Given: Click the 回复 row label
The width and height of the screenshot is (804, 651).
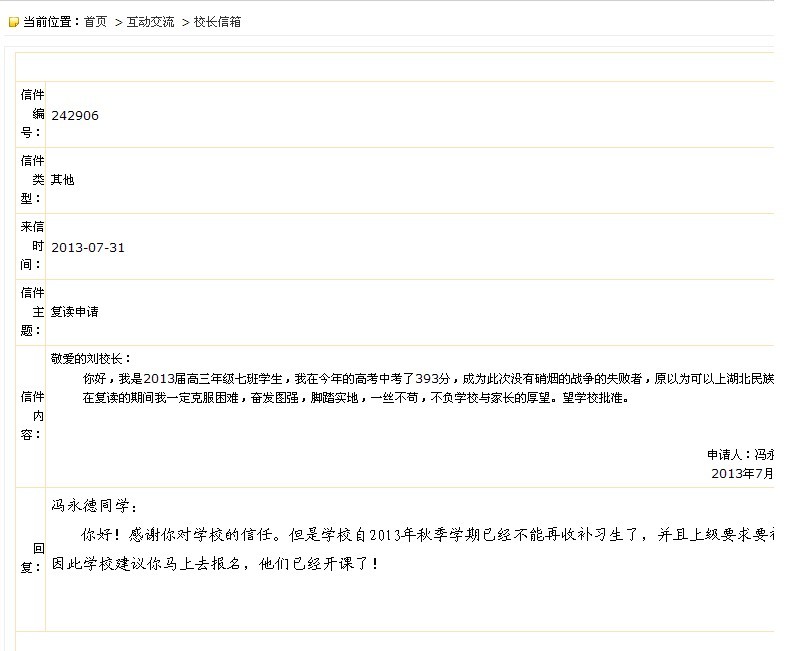Looking at the screenshot, I should (38, 557).
